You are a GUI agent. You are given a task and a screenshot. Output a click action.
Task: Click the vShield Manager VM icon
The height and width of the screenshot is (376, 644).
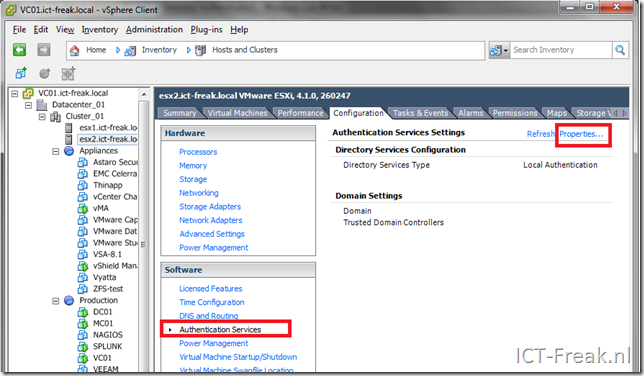(83, 266)
